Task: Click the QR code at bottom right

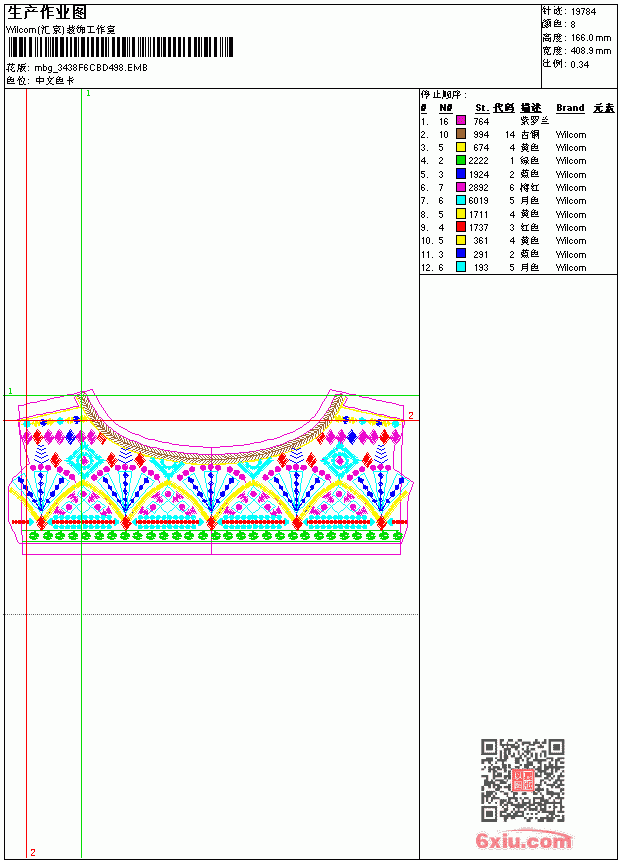Action: [523, 780]
